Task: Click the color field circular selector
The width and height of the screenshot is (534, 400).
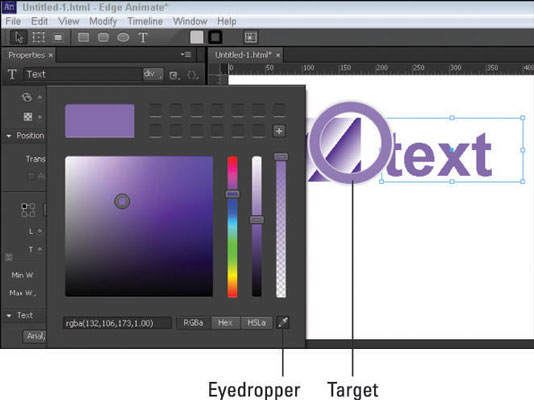Action: 122,201
